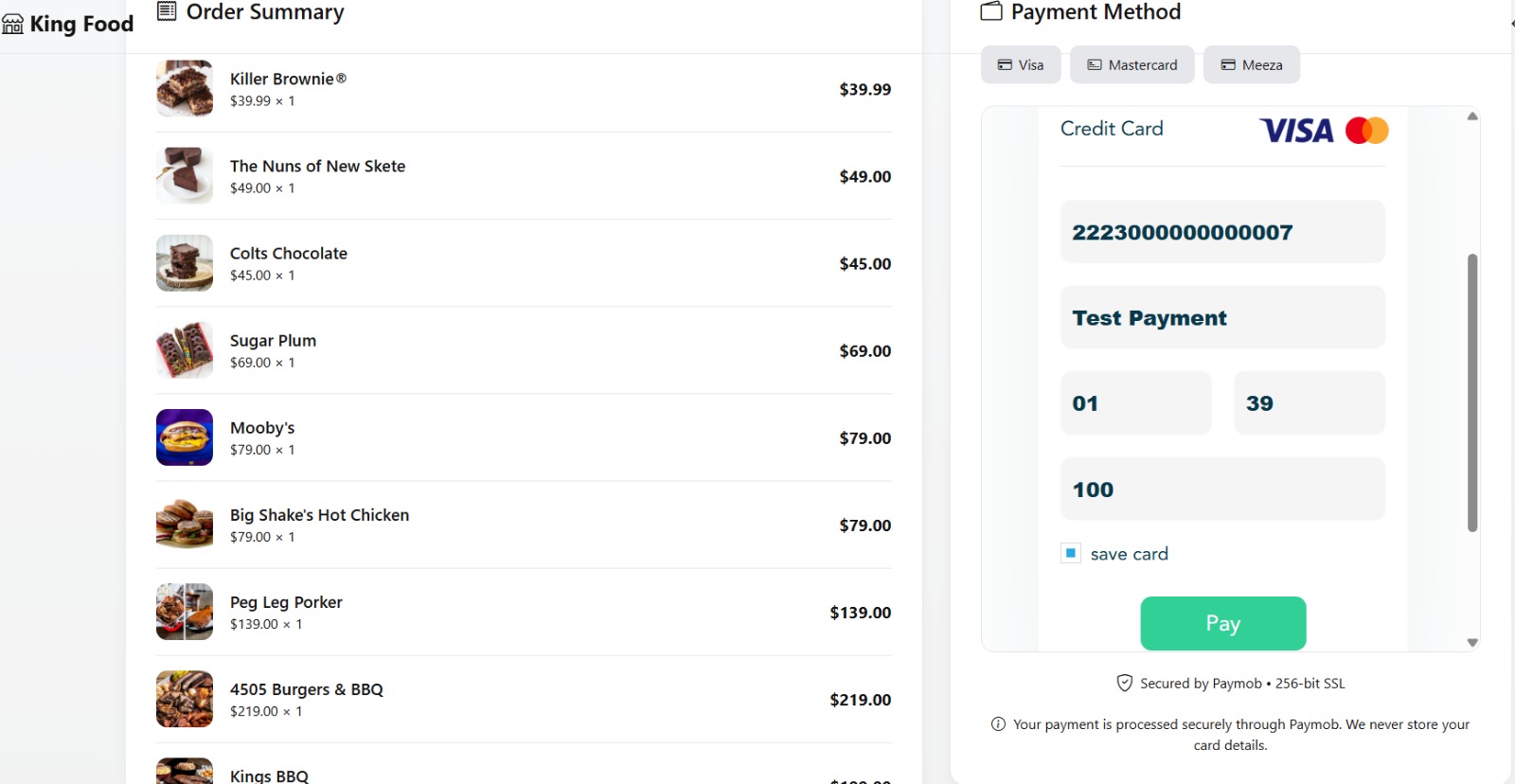Click the expiry month field showing 01
1515x784 pixels.
pyautogui.click(x=1136, y=403)
